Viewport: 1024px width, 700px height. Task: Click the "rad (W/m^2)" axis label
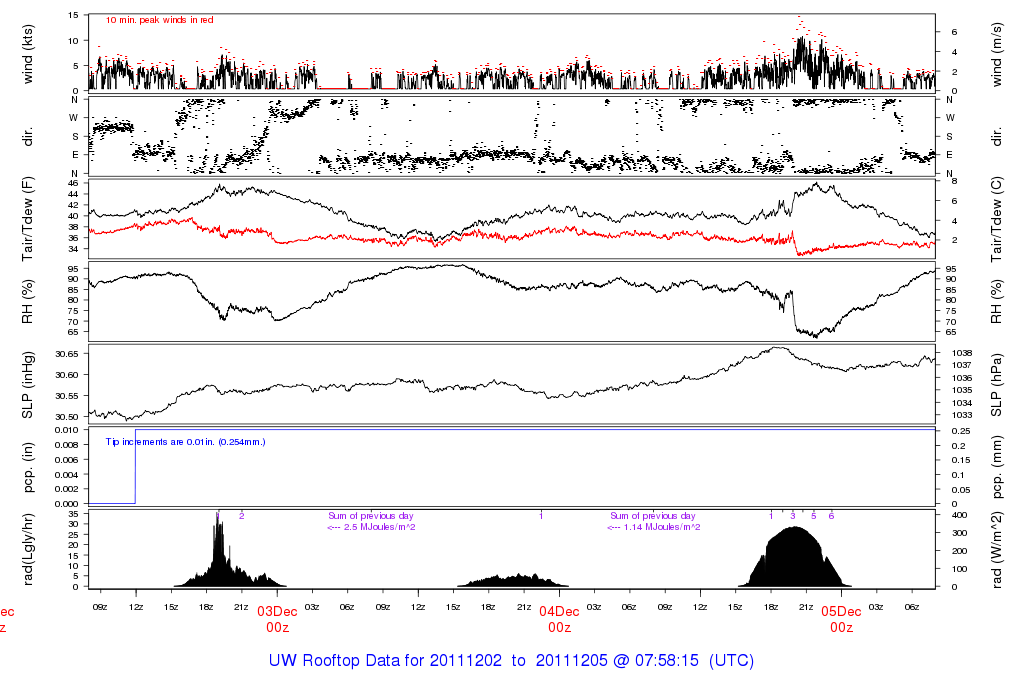tap(996, 550)
